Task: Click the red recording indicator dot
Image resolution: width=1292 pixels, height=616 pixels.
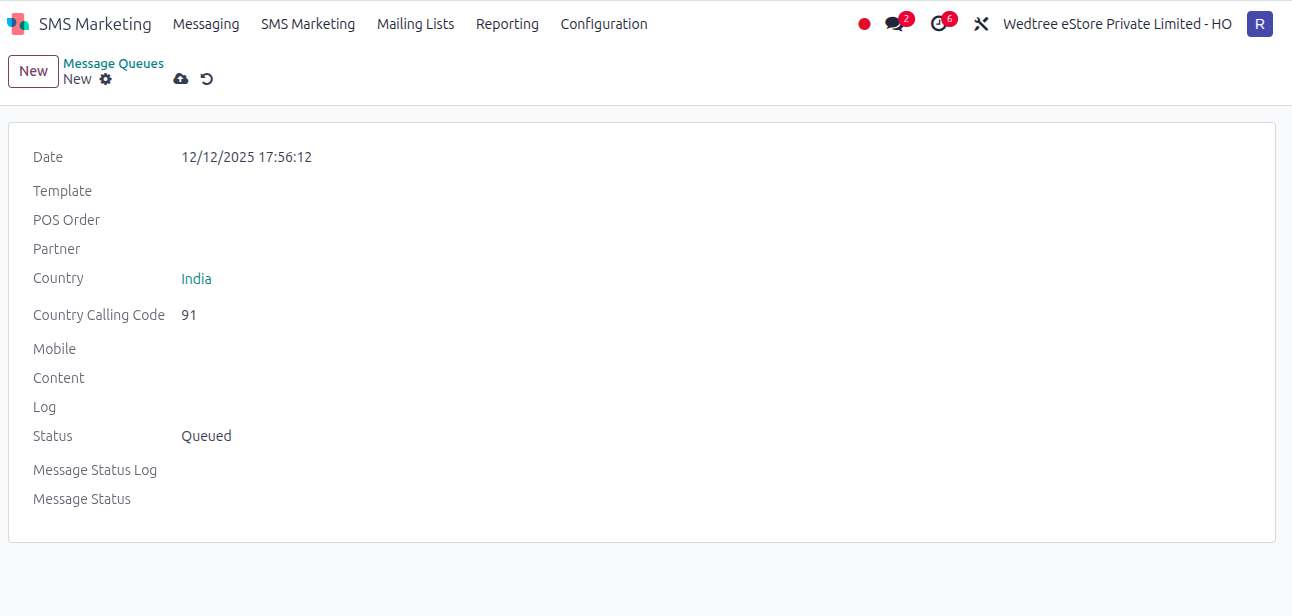Action: [863, 23]
